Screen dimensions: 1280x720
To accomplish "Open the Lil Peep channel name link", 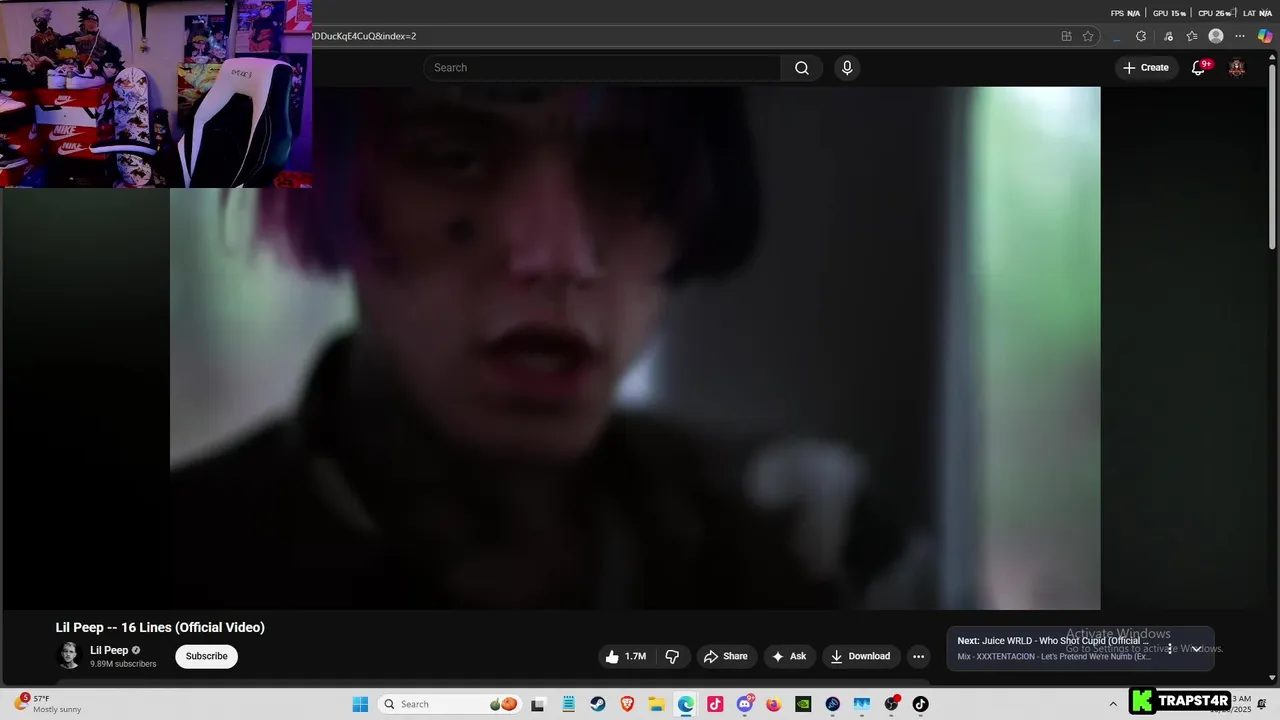I will click(x=109, y=650).
